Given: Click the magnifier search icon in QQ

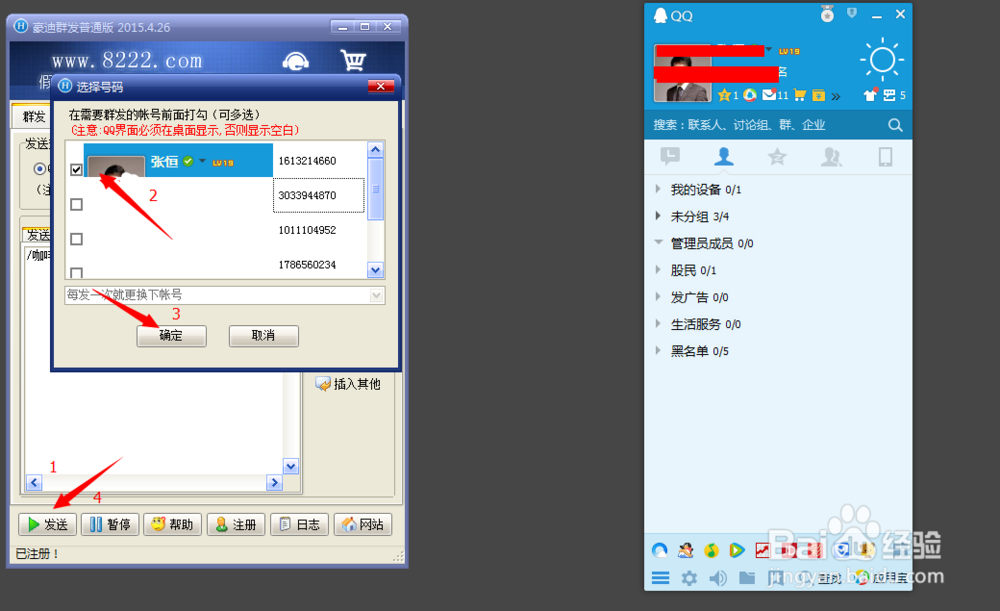Looking at the screenshot, I should (x=895, y=125).
